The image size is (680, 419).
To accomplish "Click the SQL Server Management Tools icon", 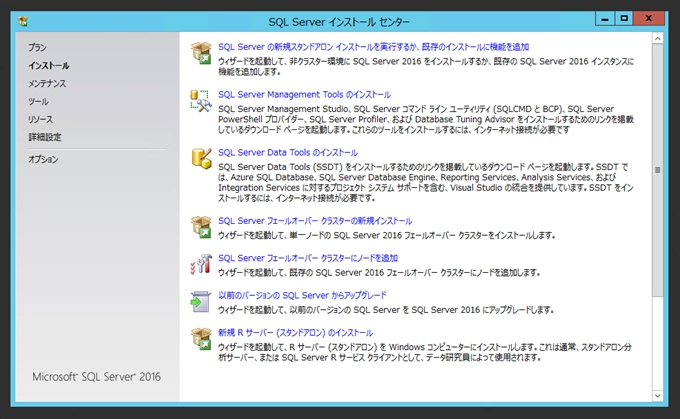I will [201, 101].
